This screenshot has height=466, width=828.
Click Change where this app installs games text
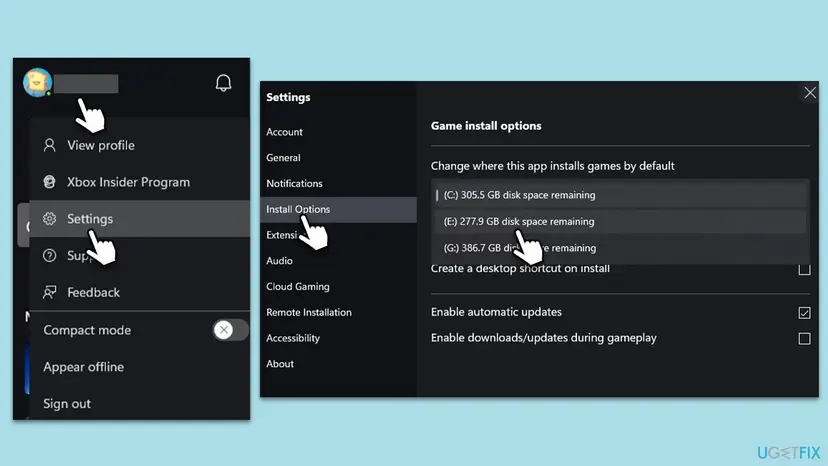pos(552,166)
